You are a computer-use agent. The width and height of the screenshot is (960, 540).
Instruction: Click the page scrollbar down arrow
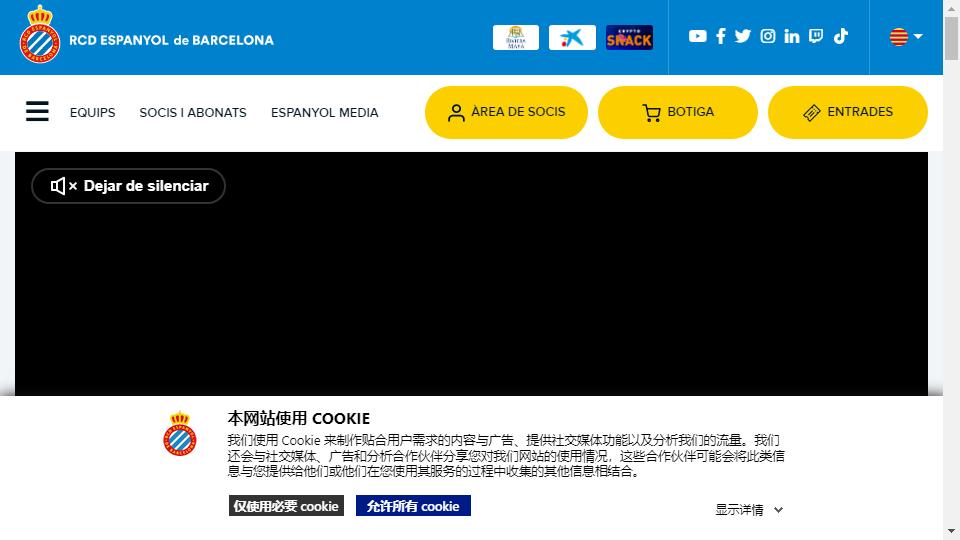951,531
